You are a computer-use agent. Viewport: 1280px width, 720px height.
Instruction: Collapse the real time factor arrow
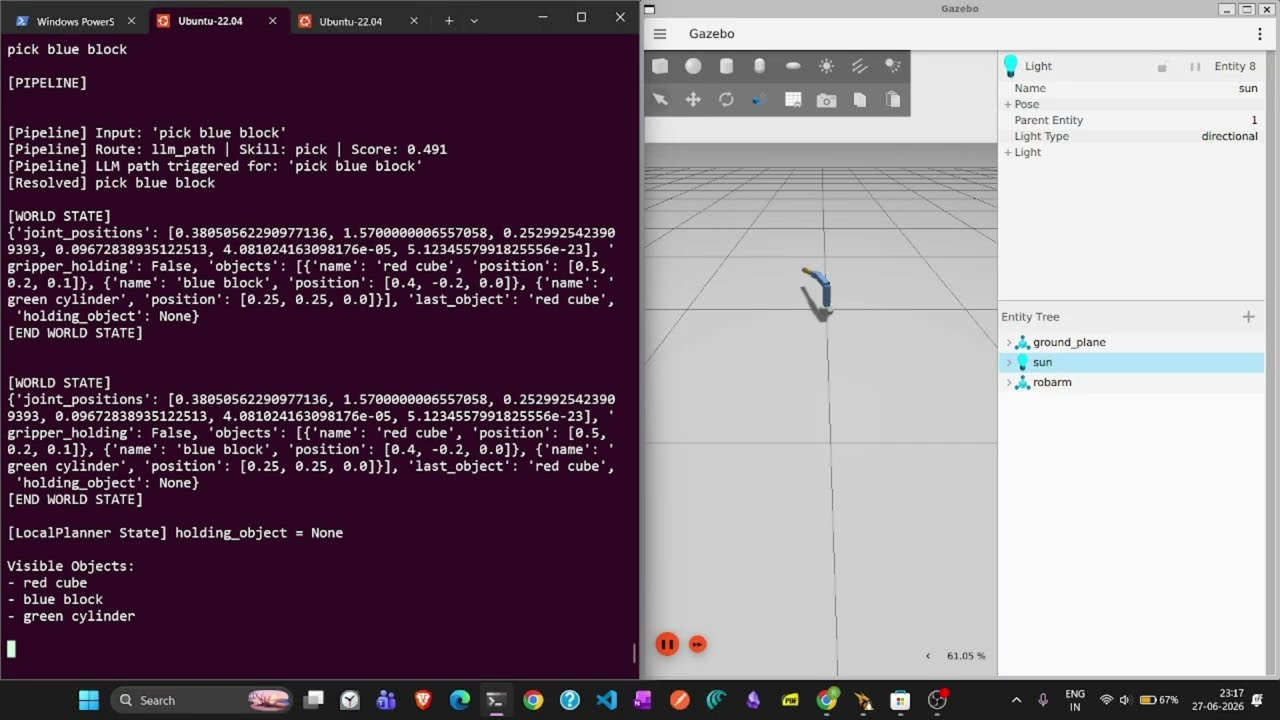tap(928, 656)
